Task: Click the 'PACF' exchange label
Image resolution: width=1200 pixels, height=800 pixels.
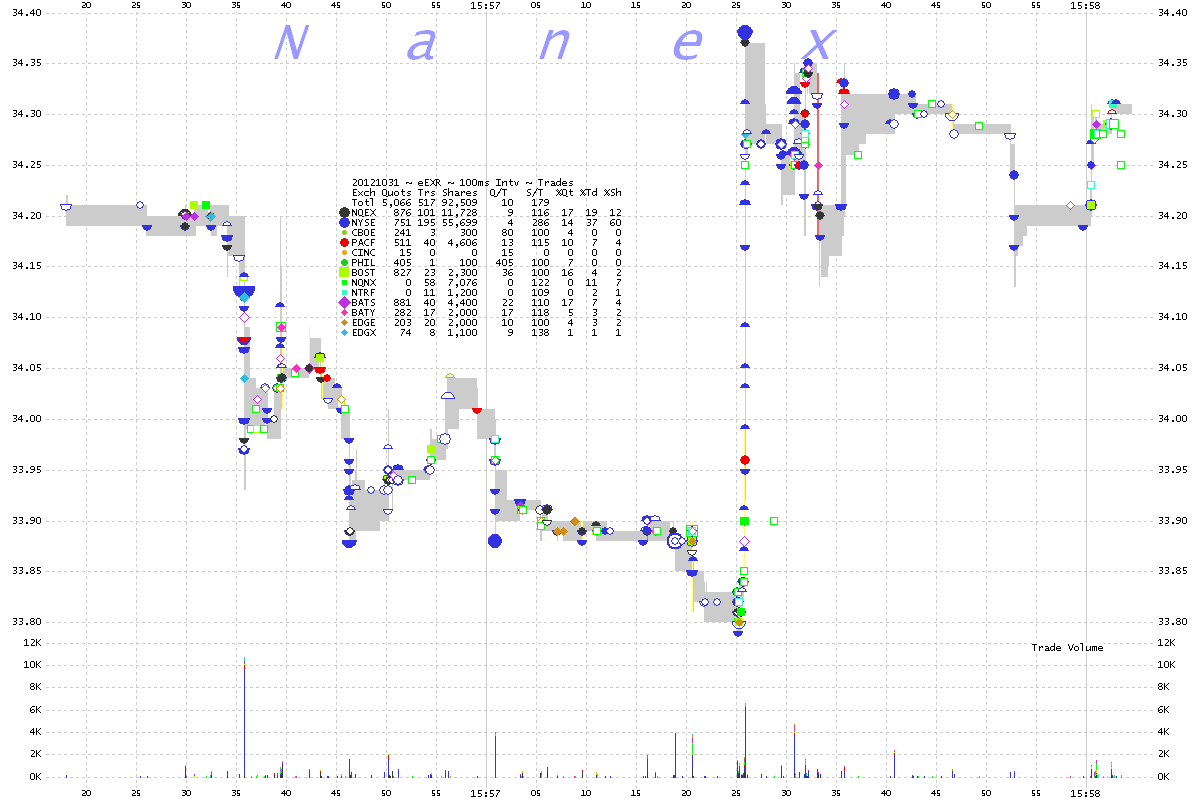Action: click(x=364, y=243)
